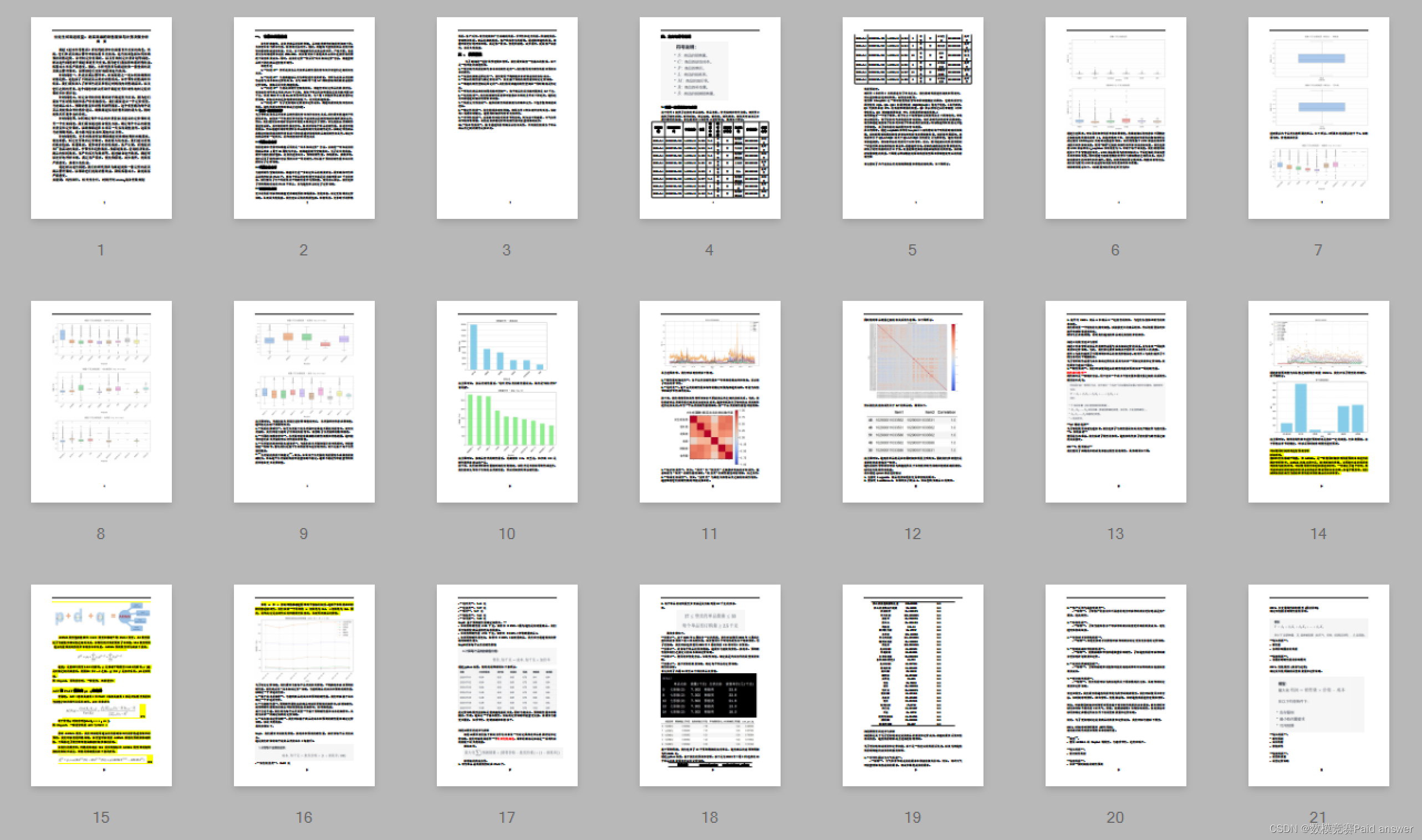Select page 10 thumbnail with green bar chart
Image resolution: width=1422 pixels, height=840 pixels.
pos(507,401)
